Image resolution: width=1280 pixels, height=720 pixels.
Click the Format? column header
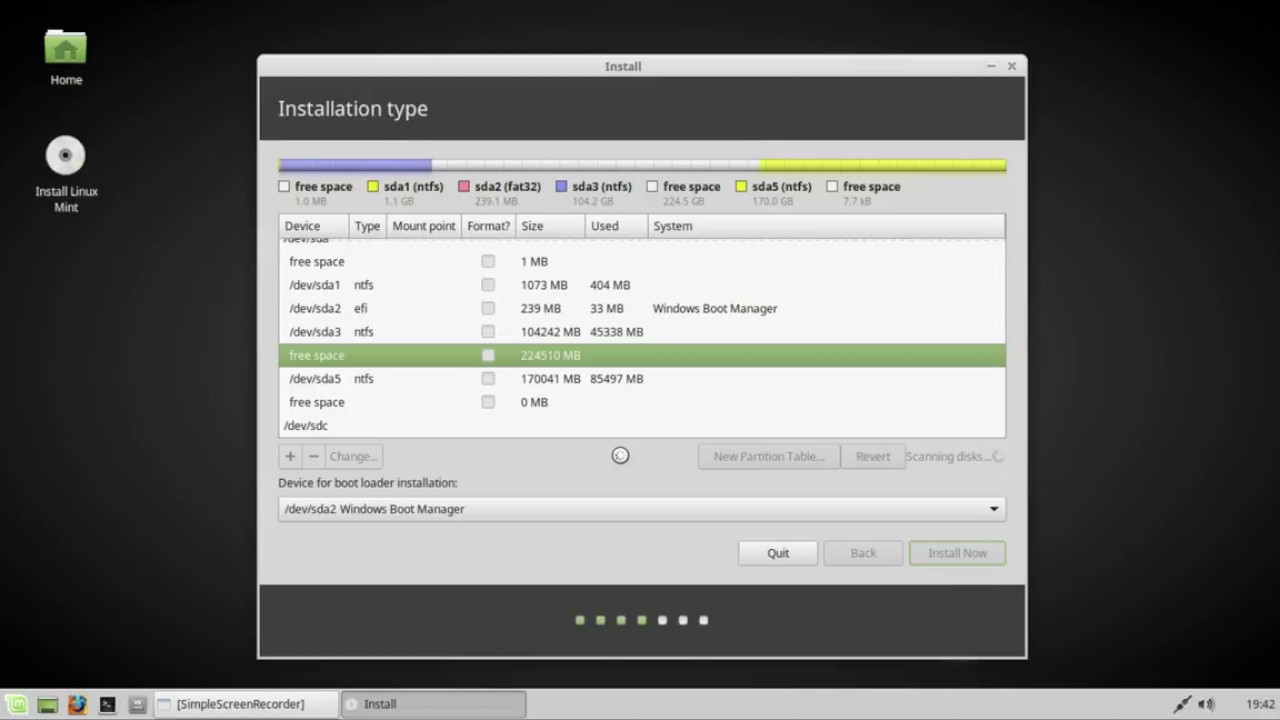pyautogui.click(x=489, y=226)
